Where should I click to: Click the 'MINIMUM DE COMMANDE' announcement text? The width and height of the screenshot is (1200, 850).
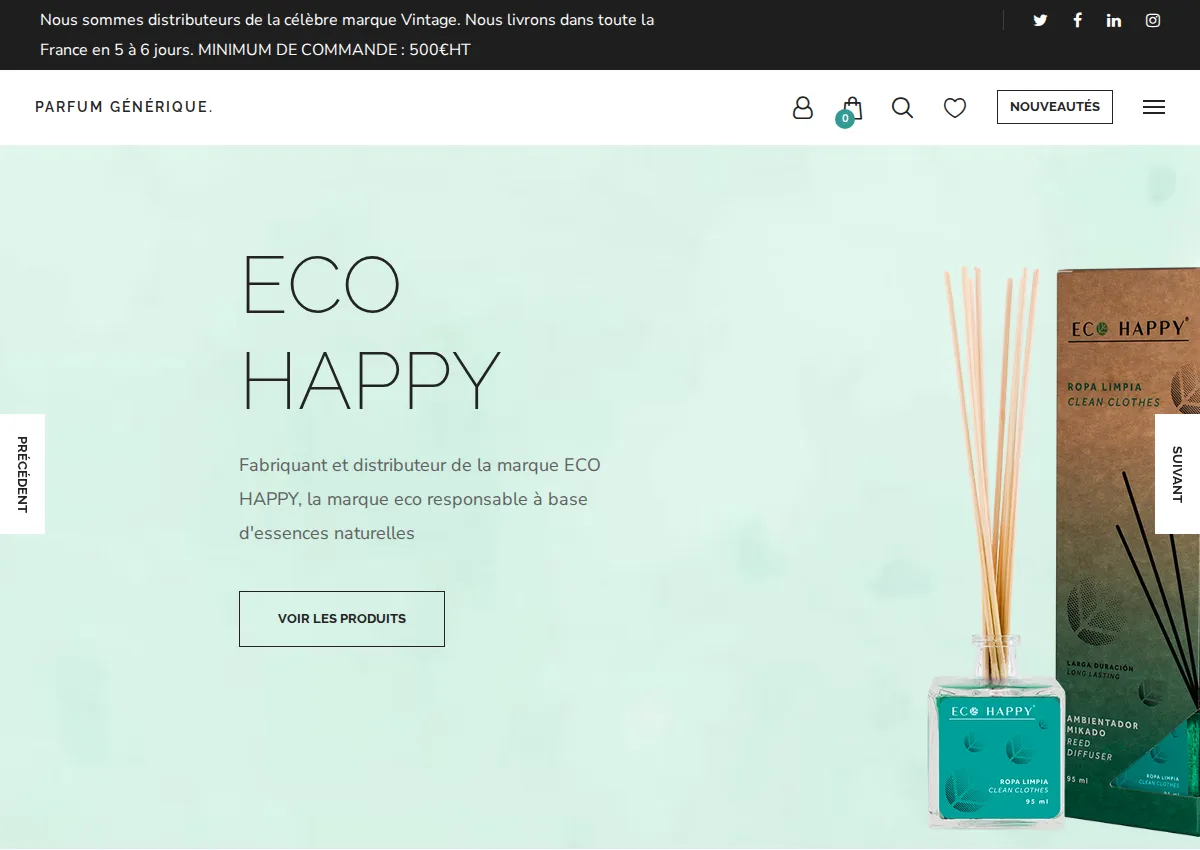(x=334, y=49)
